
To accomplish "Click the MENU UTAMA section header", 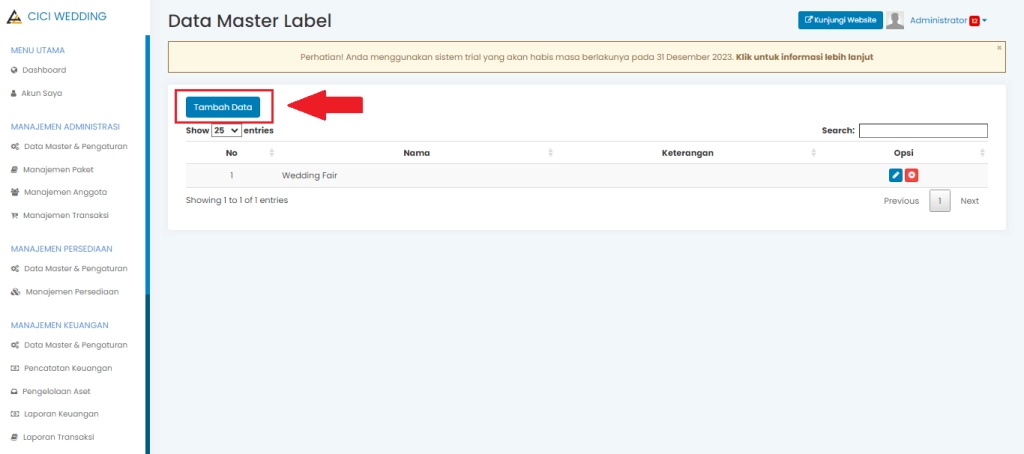I will click(38, 50).
